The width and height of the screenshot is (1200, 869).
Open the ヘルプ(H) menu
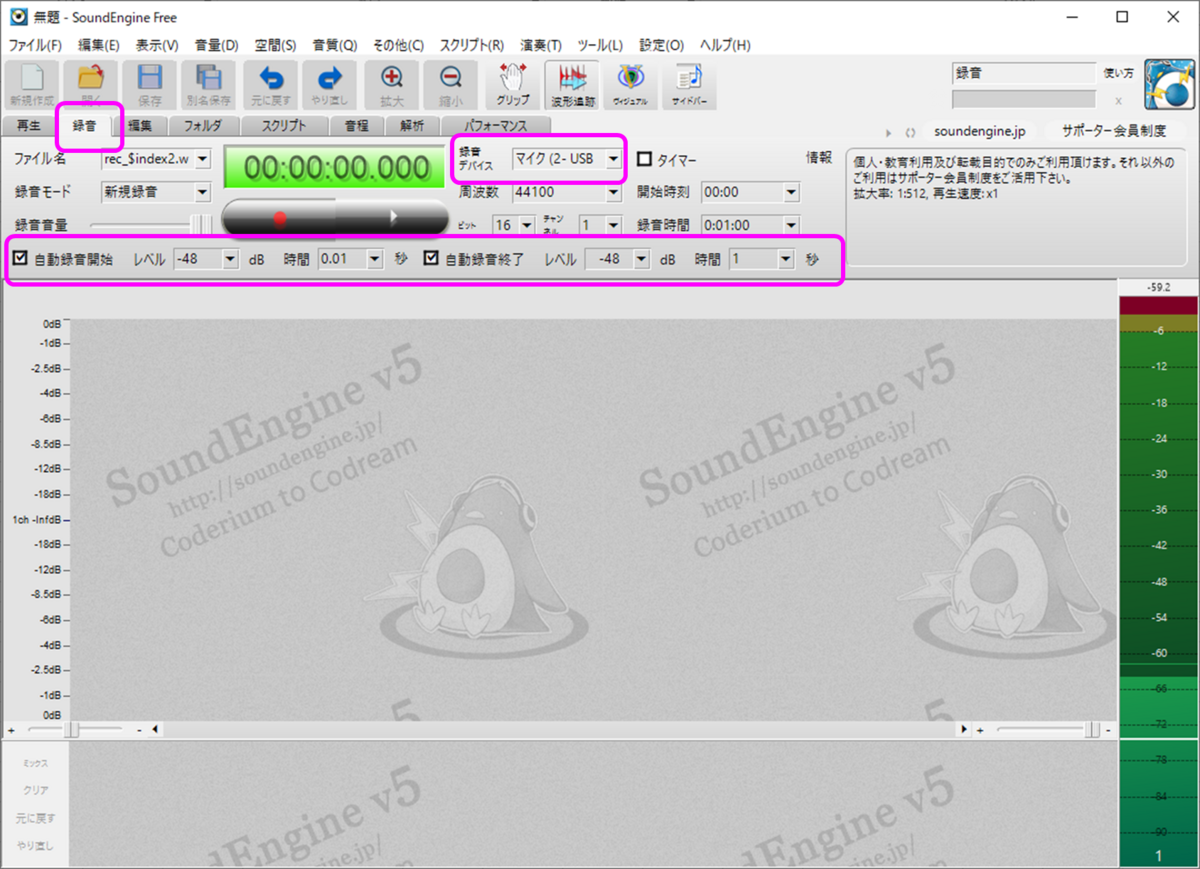tap(726, 45)
